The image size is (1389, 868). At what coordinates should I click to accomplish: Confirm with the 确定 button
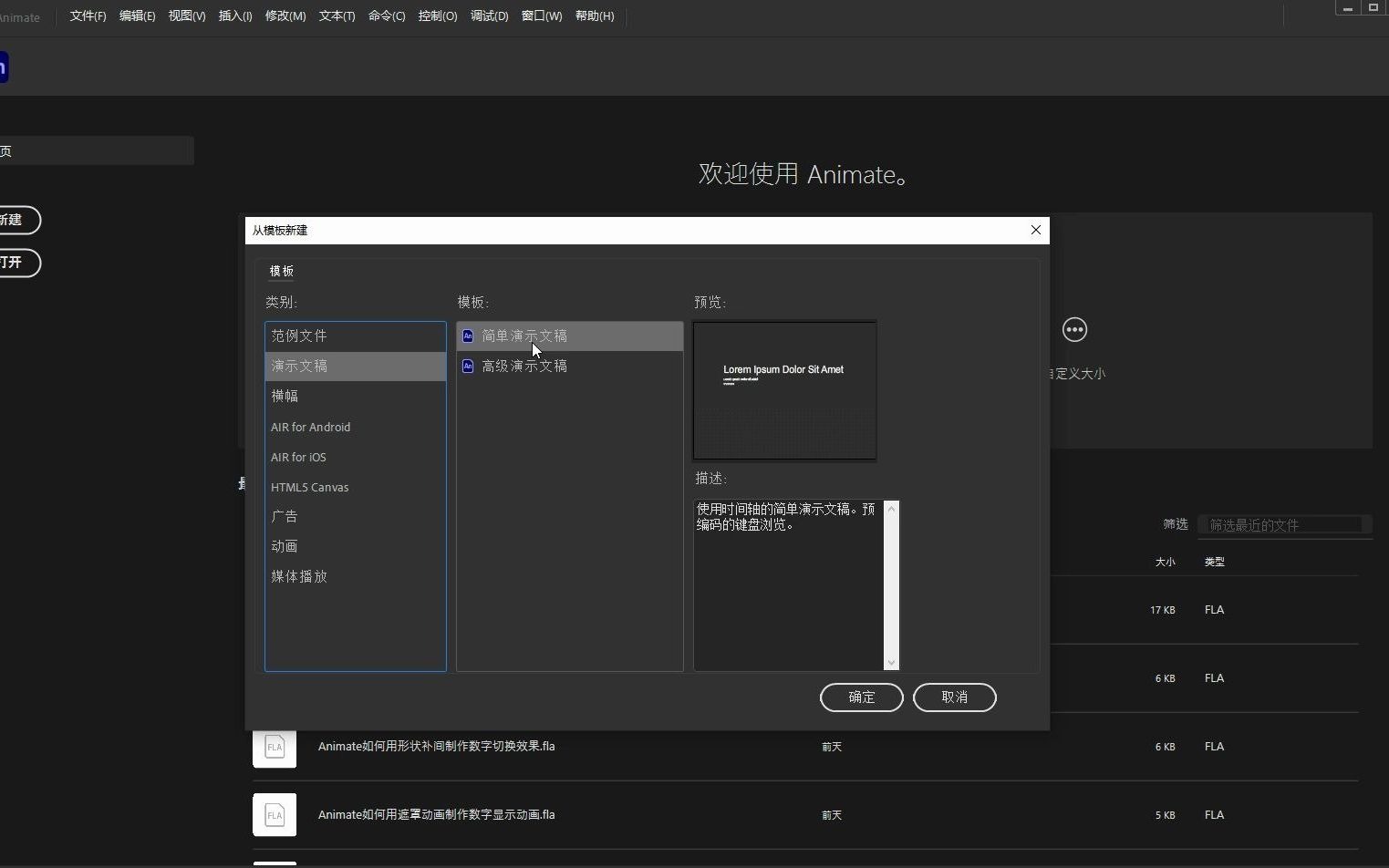(x=860, y=697)
